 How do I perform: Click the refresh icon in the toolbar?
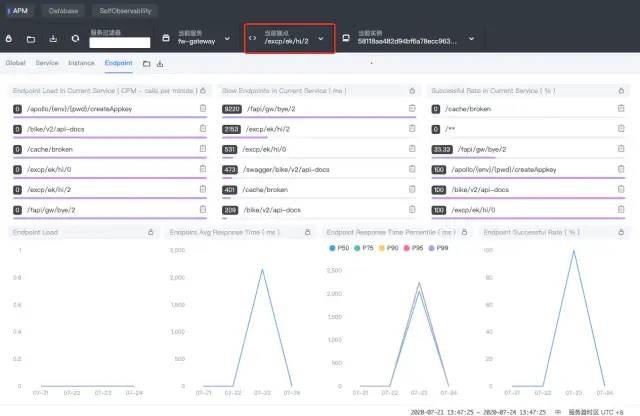75,39
